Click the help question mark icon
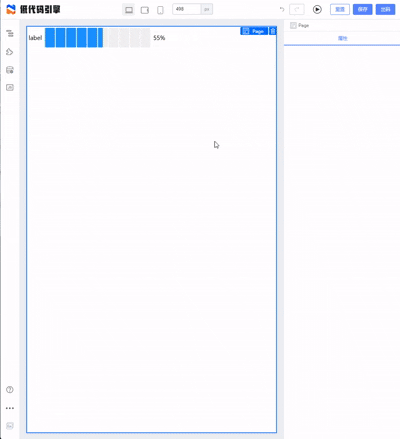The height and width of the screenshot is (439, 400). pyautogui.click(x=10, y=389)
